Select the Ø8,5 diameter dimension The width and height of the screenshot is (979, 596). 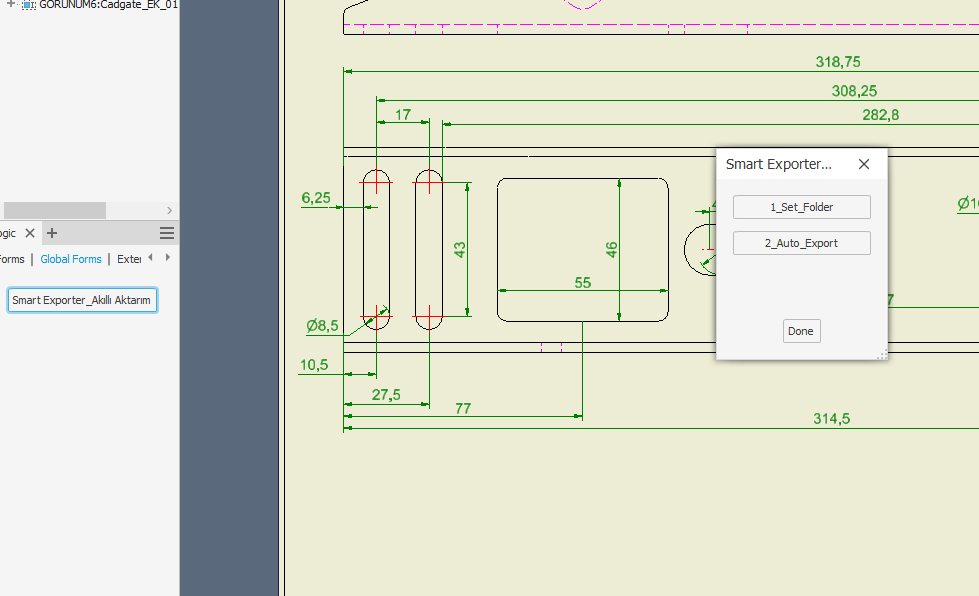pyautogui.click(x=322, y=326)
